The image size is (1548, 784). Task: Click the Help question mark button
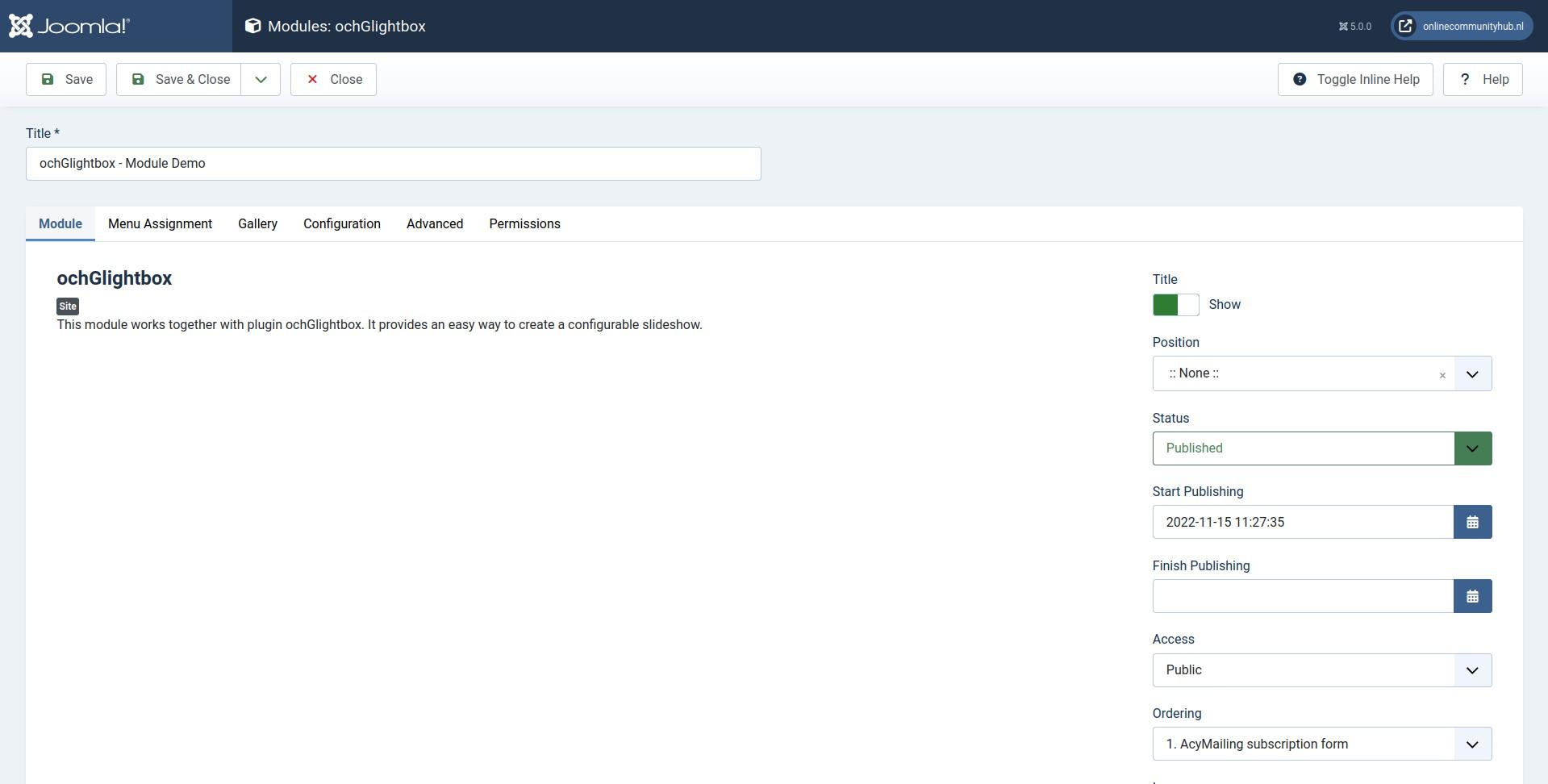[x=1483, y=79]
